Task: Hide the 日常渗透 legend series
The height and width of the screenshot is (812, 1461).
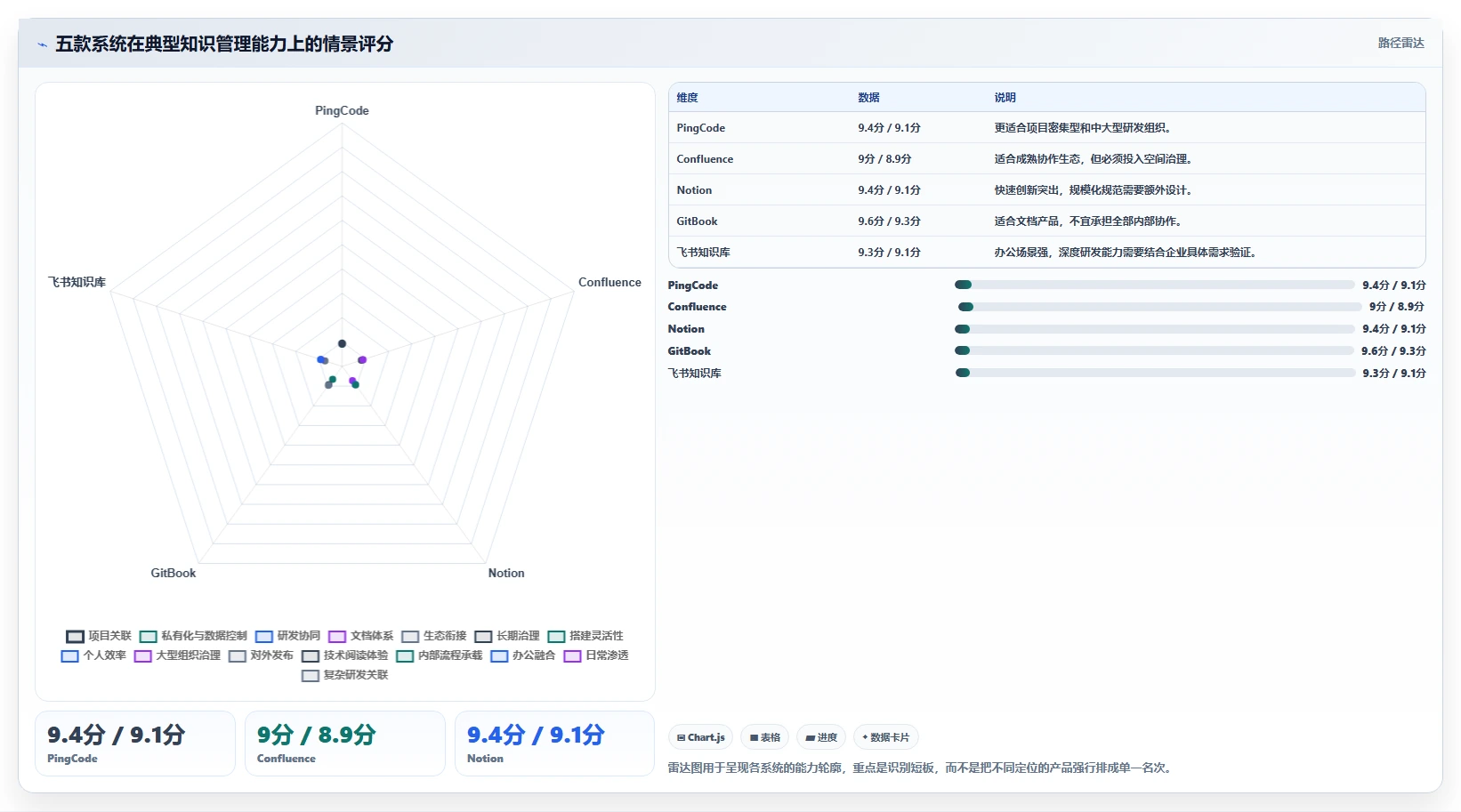Action: pos(595,655)
